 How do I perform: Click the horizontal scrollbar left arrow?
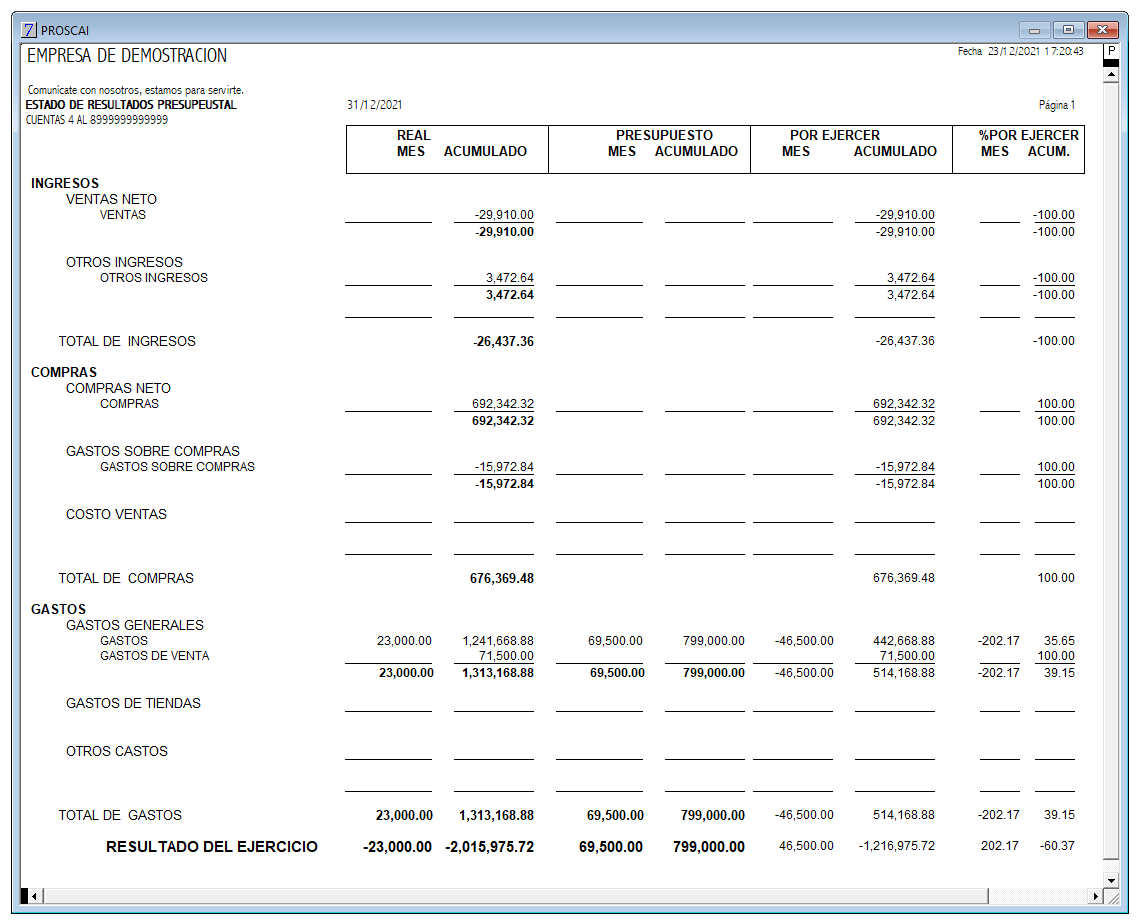click(x=34, y=896)
